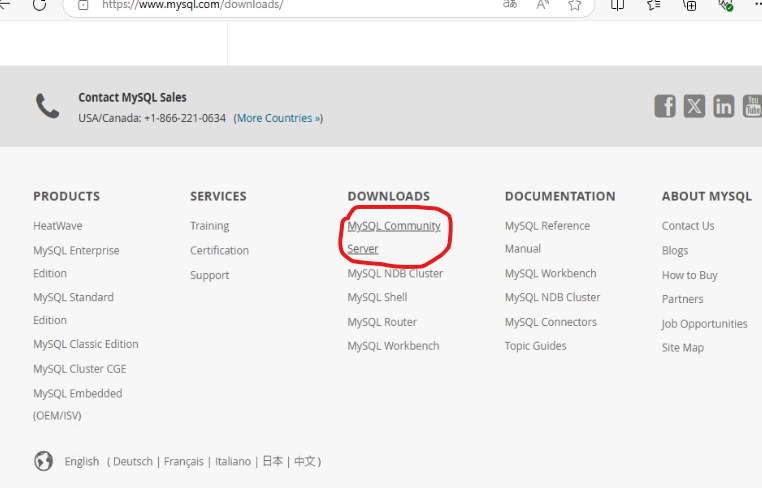This screenshot has height=488, width=762.
Task: Open Training services link
Action: pos(209,226)
